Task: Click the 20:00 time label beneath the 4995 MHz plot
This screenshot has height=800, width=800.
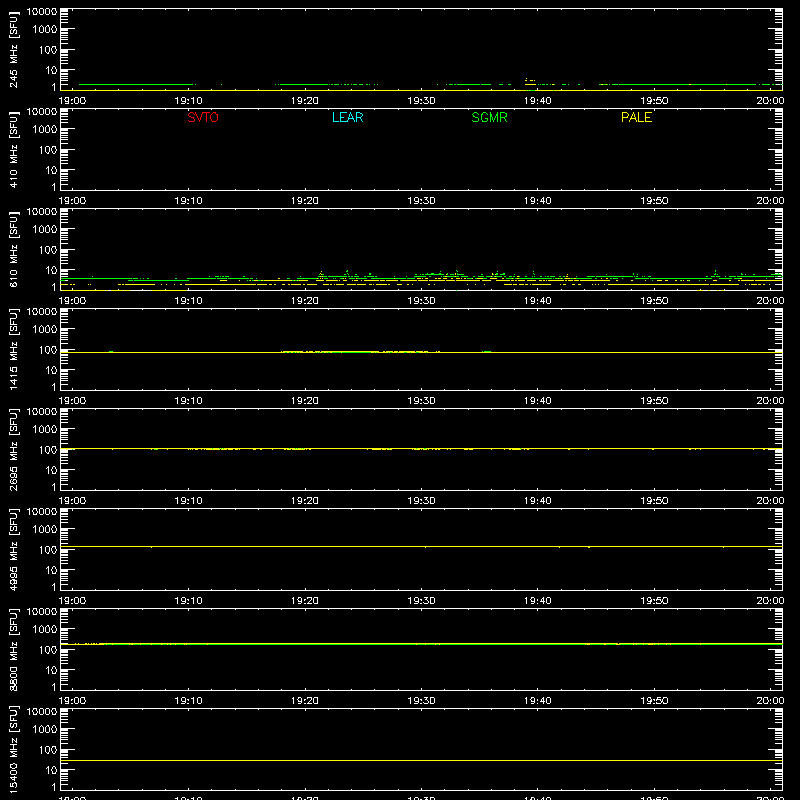Action: click(770, 601)
